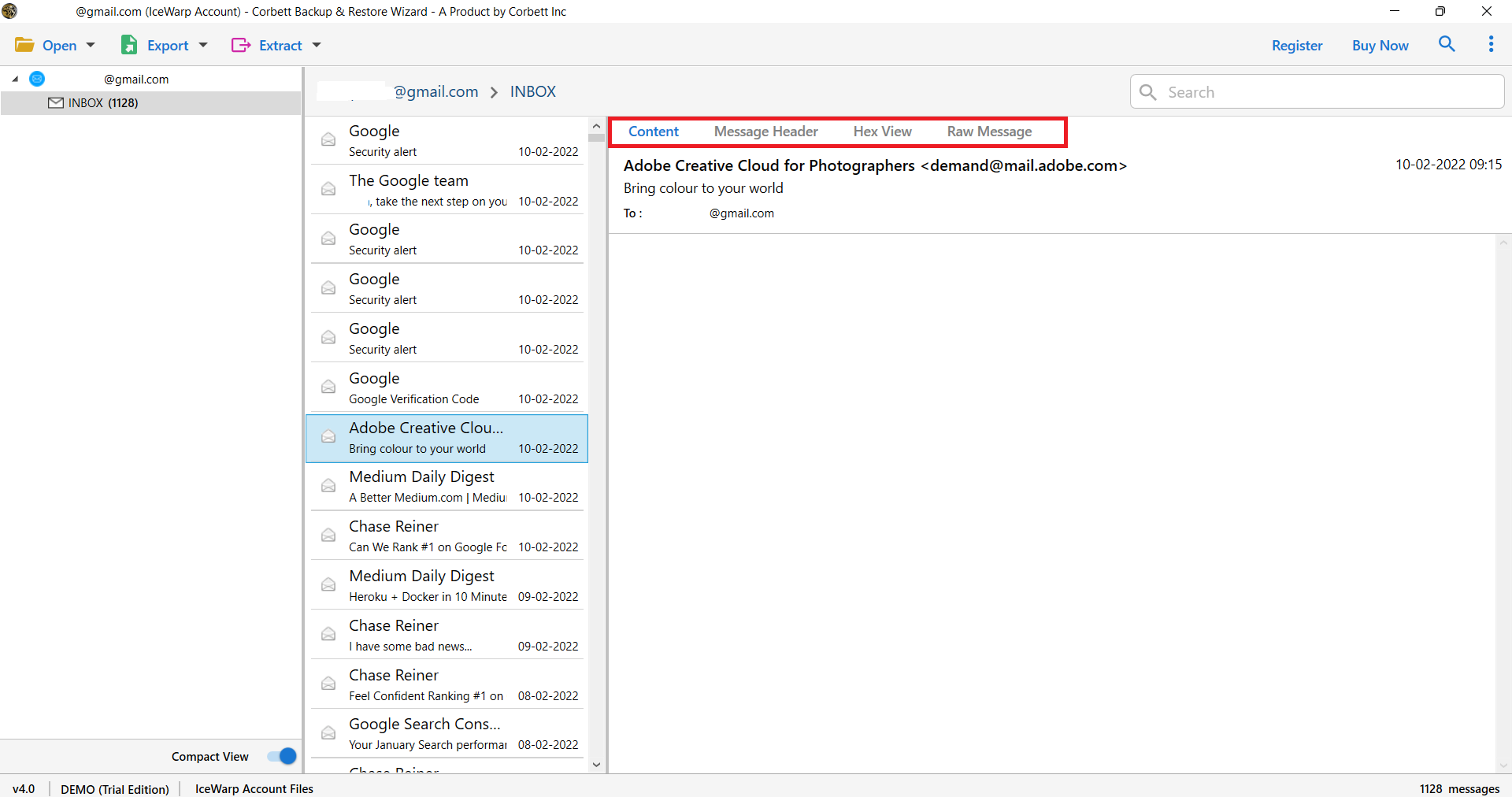Viewport: 1512px width, 797px height.
Task: Switch to the Message Header tab
Action: 765,132
